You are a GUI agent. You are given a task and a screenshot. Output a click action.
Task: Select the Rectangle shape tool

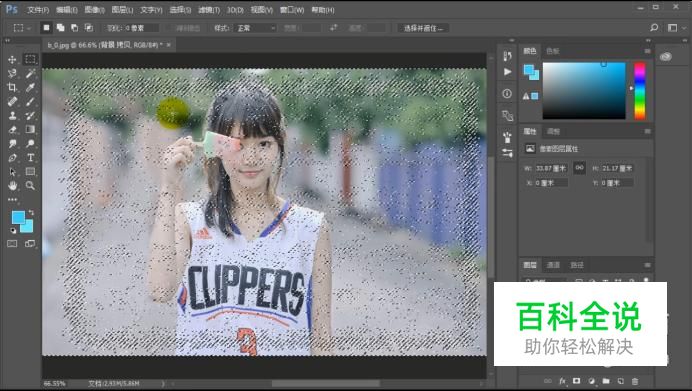(x=30, y=172)
